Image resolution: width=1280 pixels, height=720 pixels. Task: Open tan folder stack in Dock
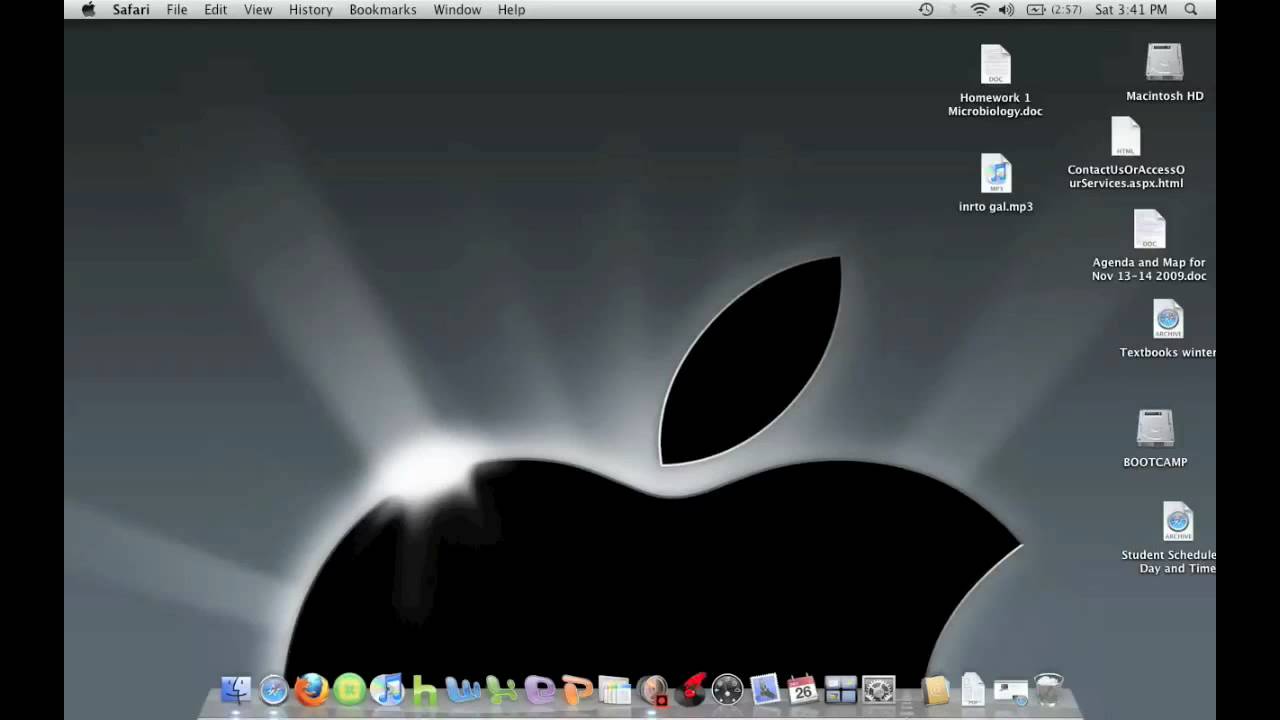click(936, 690)
